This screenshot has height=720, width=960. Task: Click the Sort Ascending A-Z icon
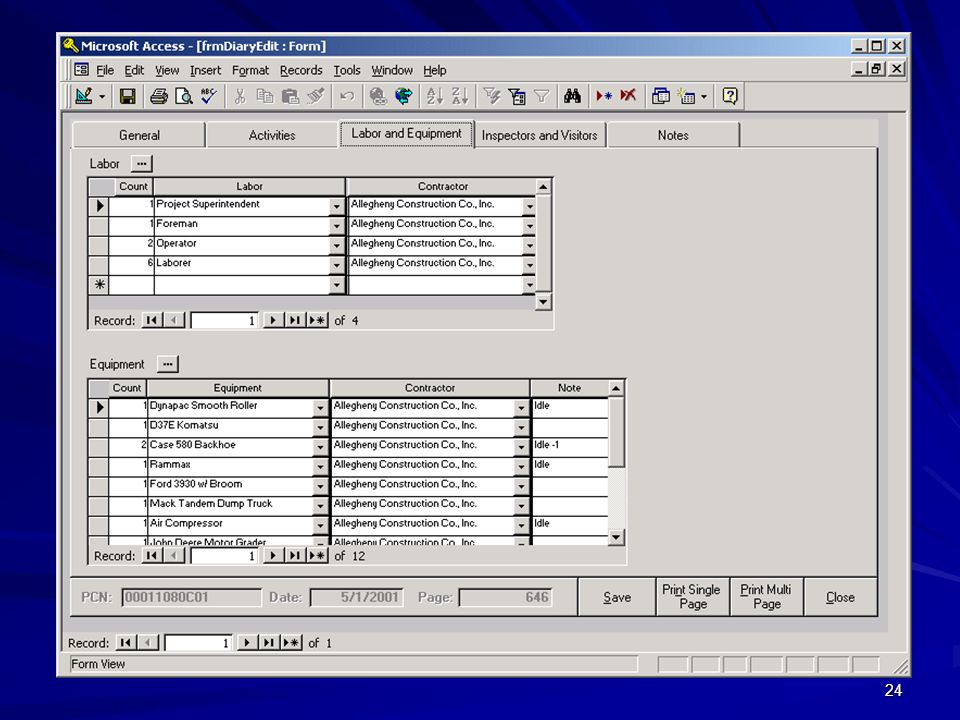[435, 96]
